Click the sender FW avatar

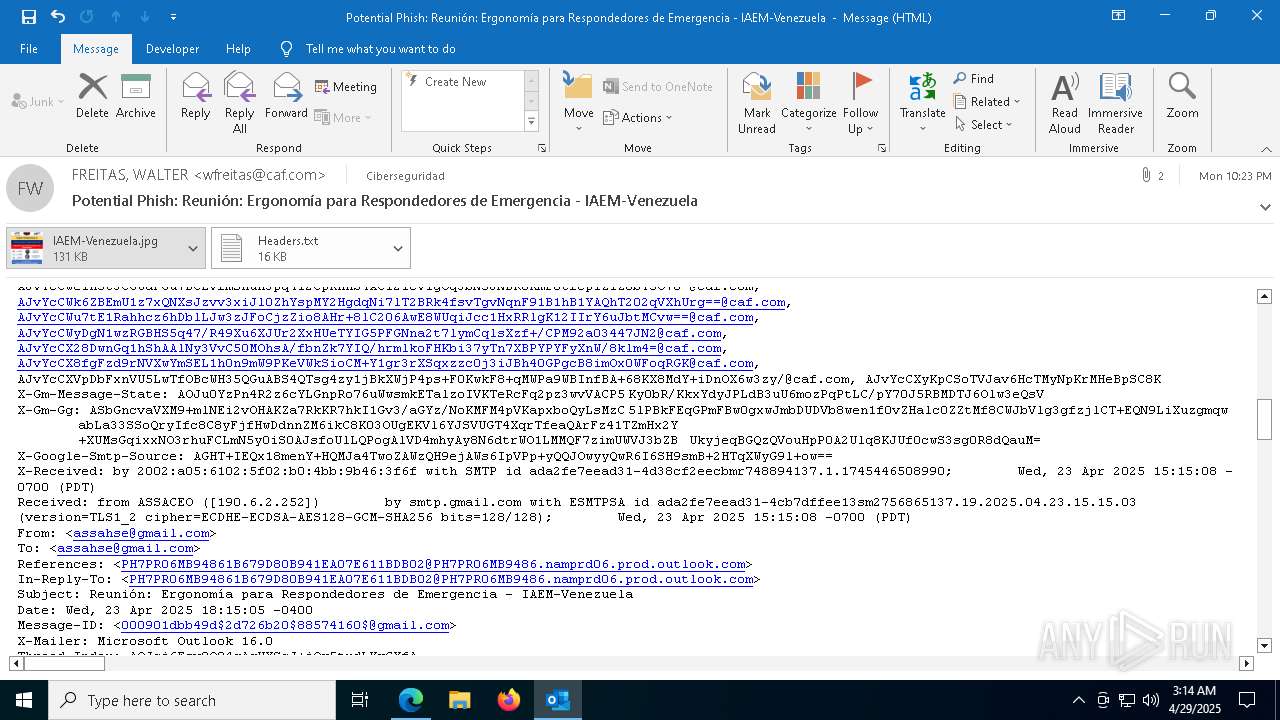pos(30,188)
